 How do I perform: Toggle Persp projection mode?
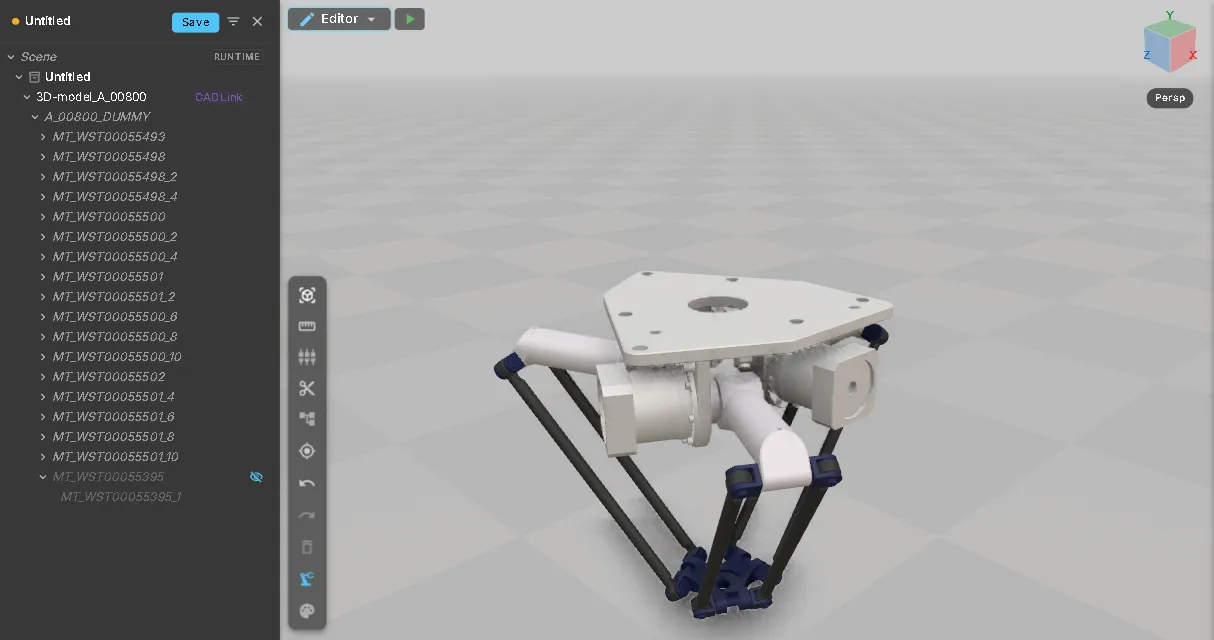[1169, 98]
